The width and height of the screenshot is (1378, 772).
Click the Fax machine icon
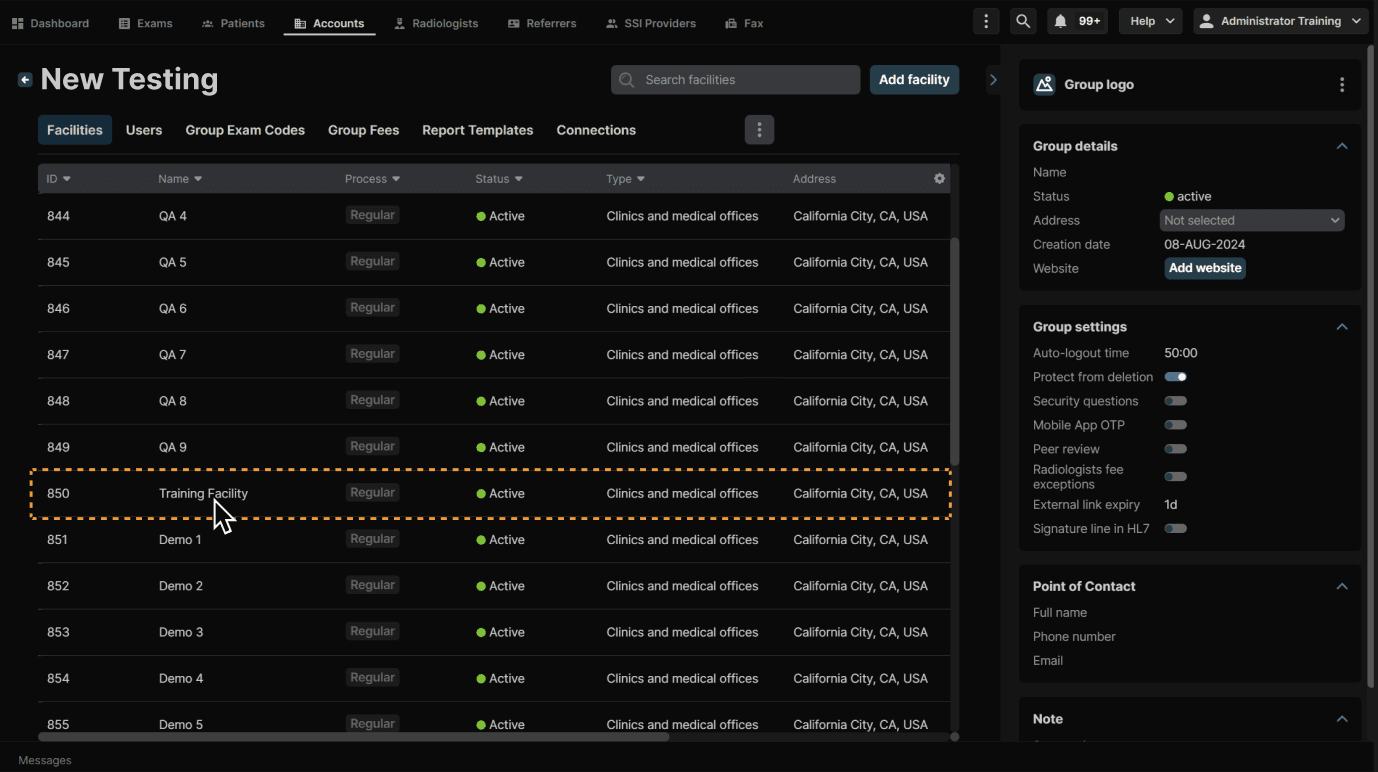731,23
